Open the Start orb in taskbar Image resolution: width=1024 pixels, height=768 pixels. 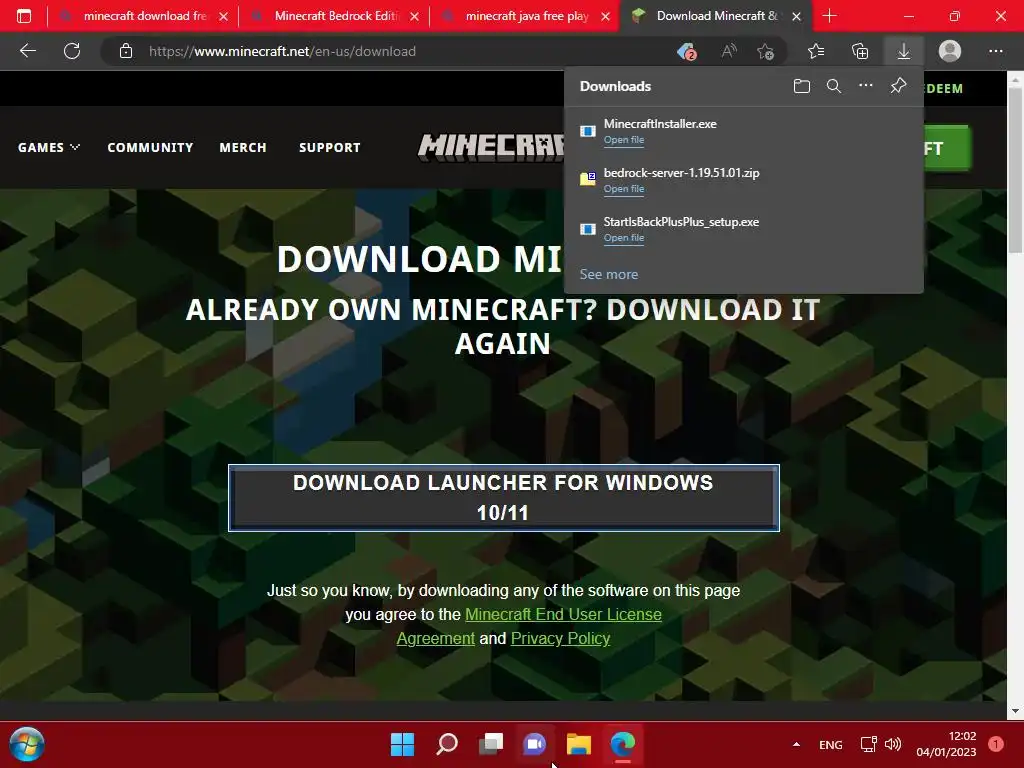27,744
